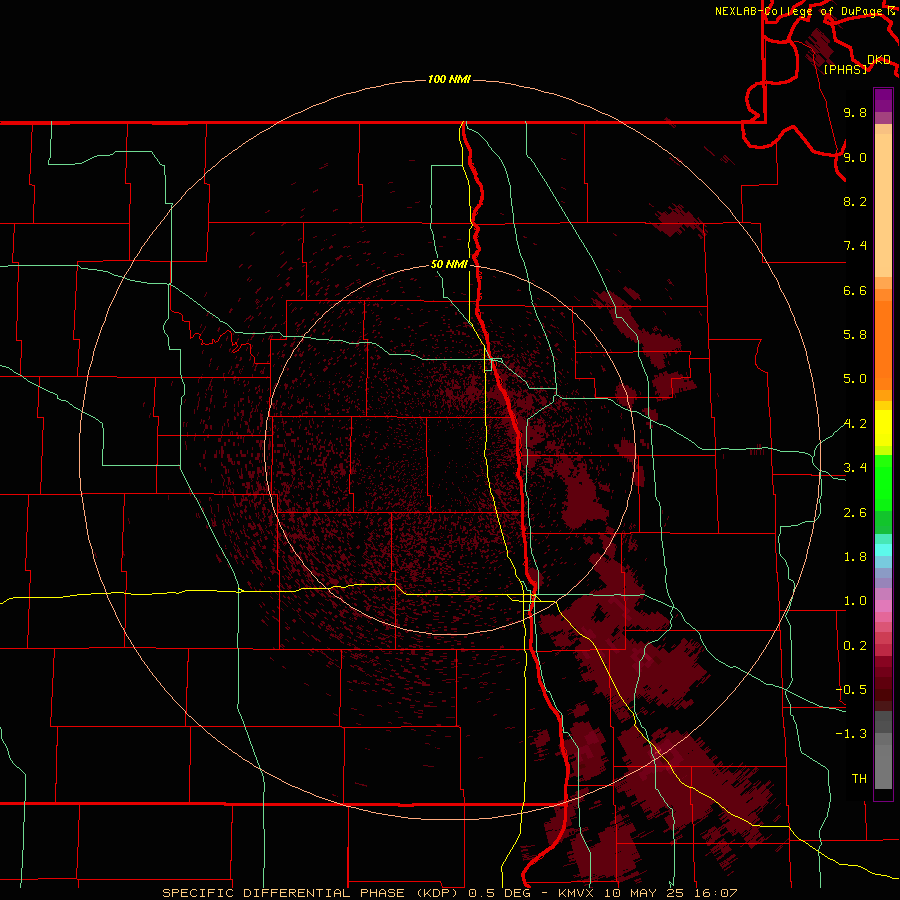
Task: Click the orange segment of the color bar
Action: tap(883, 344)
